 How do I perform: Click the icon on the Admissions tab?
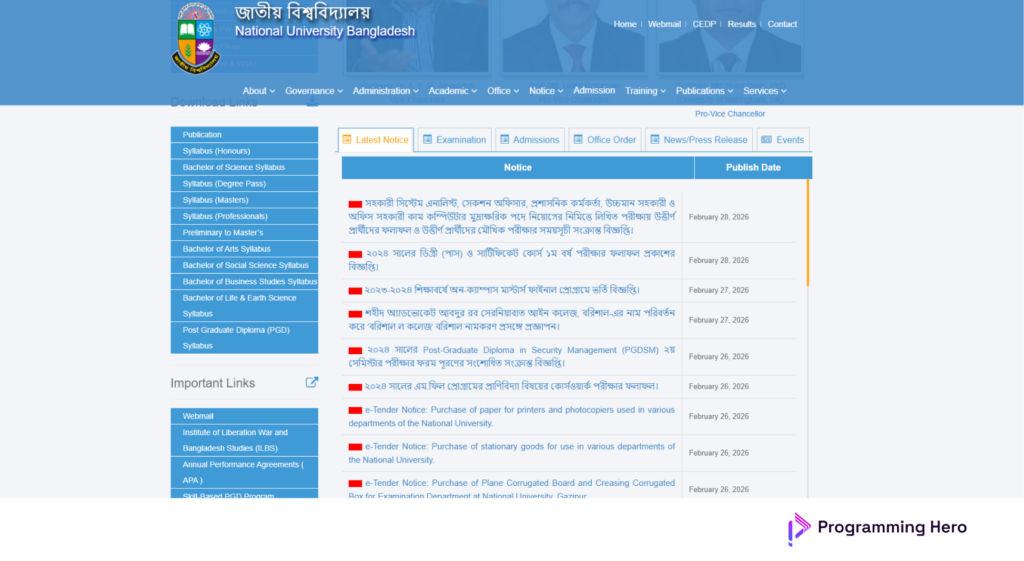(504, 139)
